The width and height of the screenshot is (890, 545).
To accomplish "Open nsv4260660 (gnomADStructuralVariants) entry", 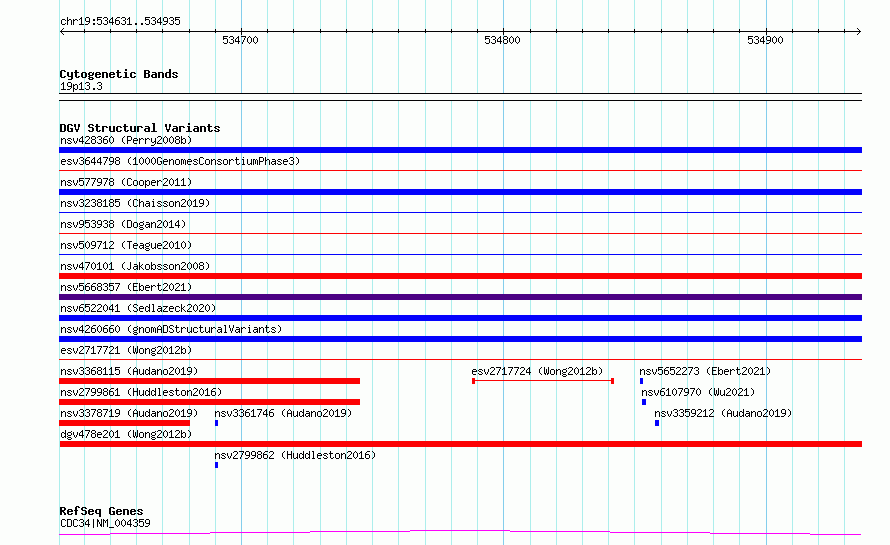I will 171,329.
